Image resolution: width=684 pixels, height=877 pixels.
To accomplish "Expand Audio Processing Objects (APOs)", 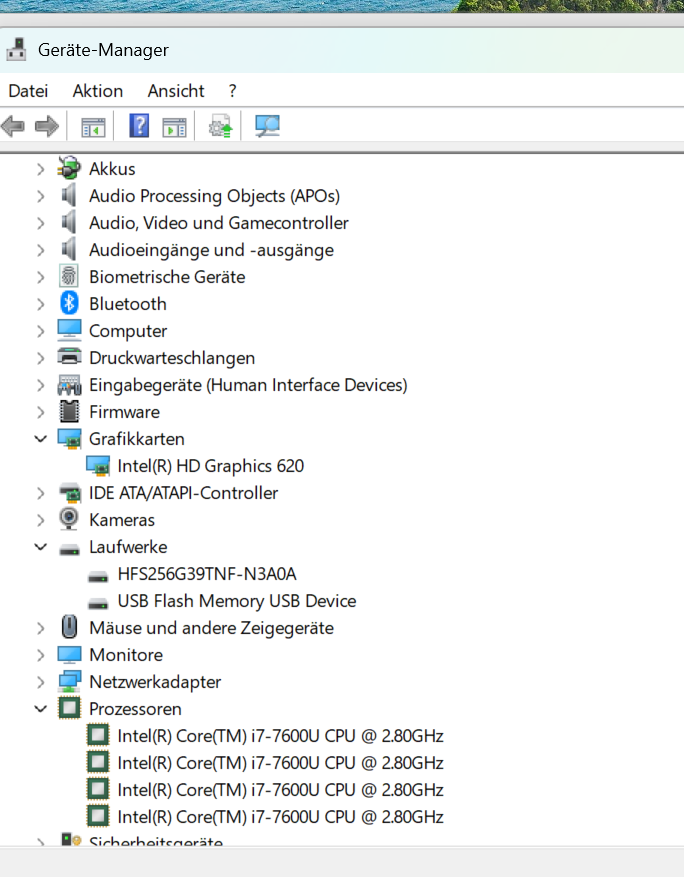I will click(40, 196).
